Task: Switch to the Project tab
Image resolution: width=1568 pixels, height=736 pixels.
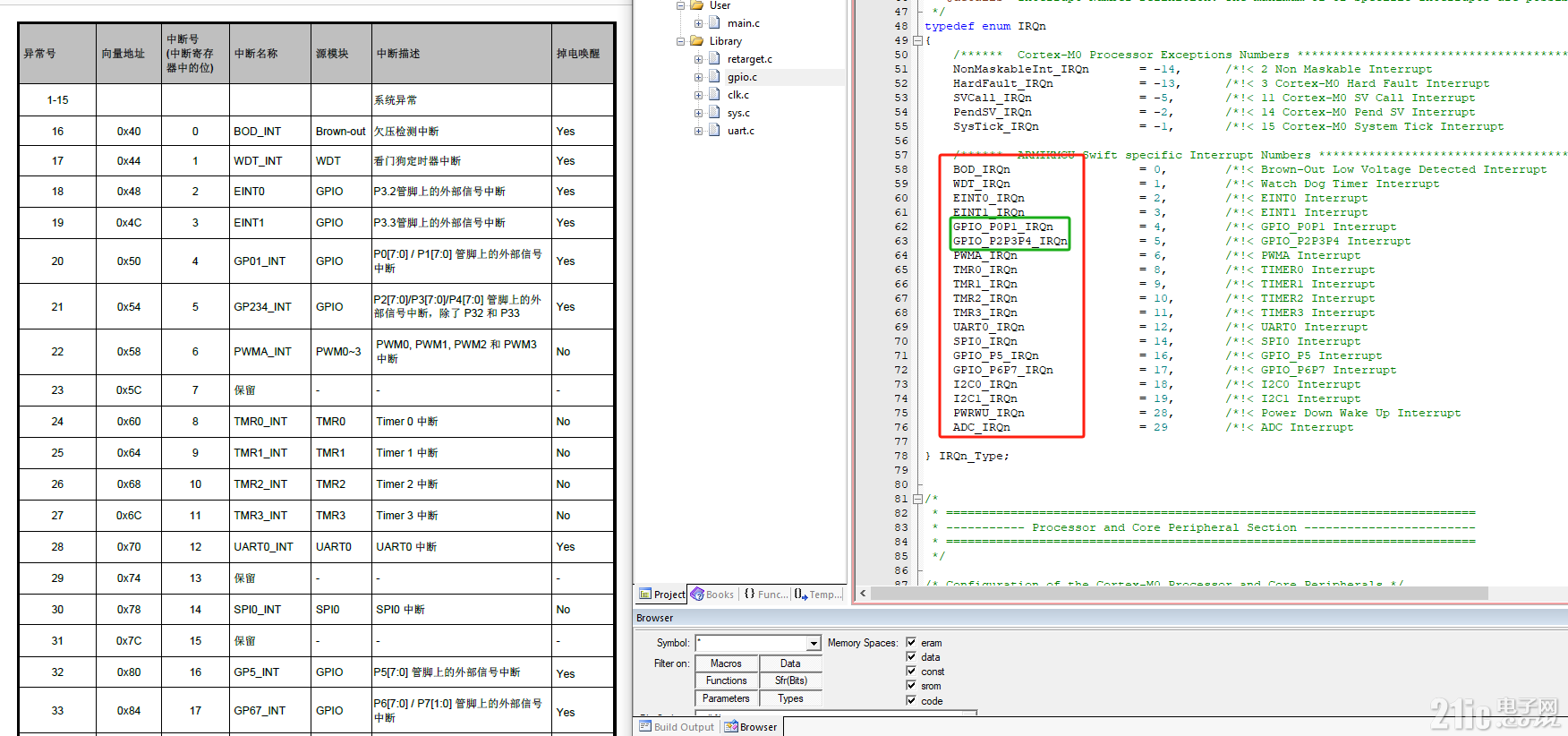Action: (662, 595)
